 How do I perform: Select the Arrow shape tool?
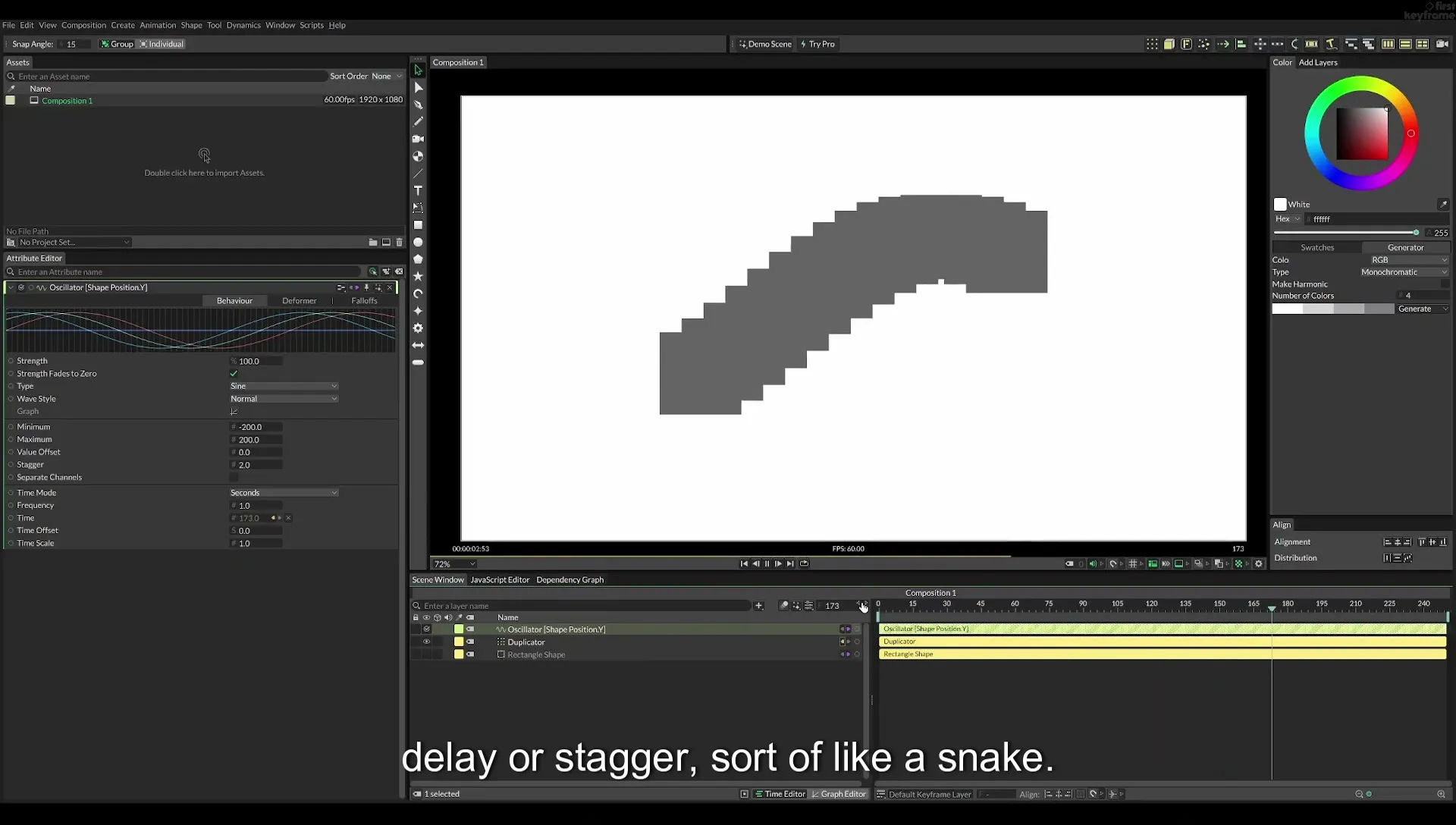[418, 345]
